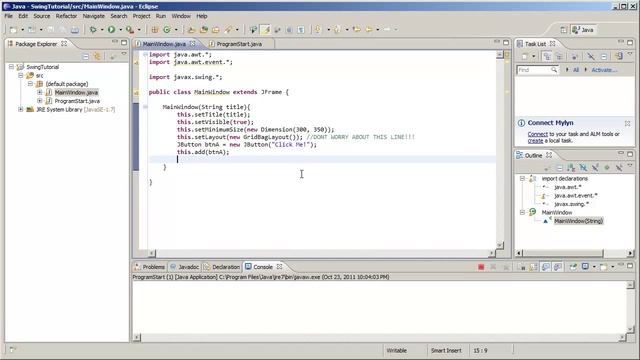Screen dimensions: 640x360
Task: Click the Open Perspective icon
Action: 564,30
